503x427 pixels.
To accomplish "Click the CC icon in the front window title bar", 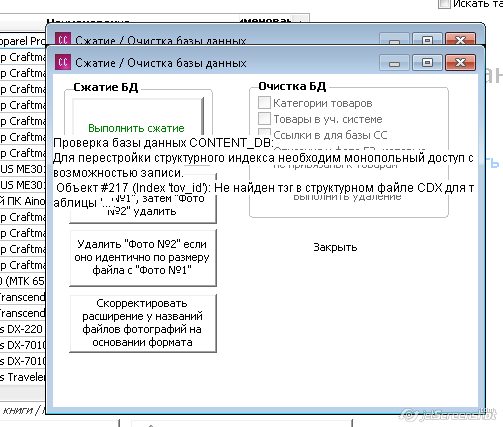I will pos(63,62).
